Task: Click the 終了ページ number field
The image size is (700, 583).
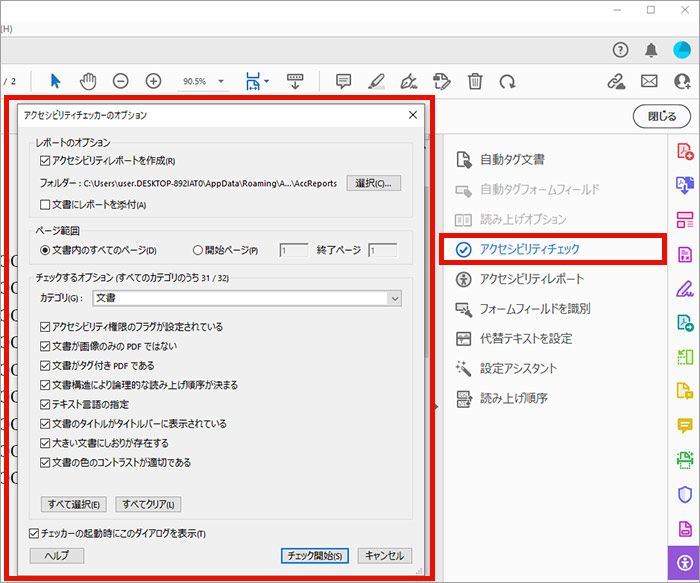Action: [382, 250]
